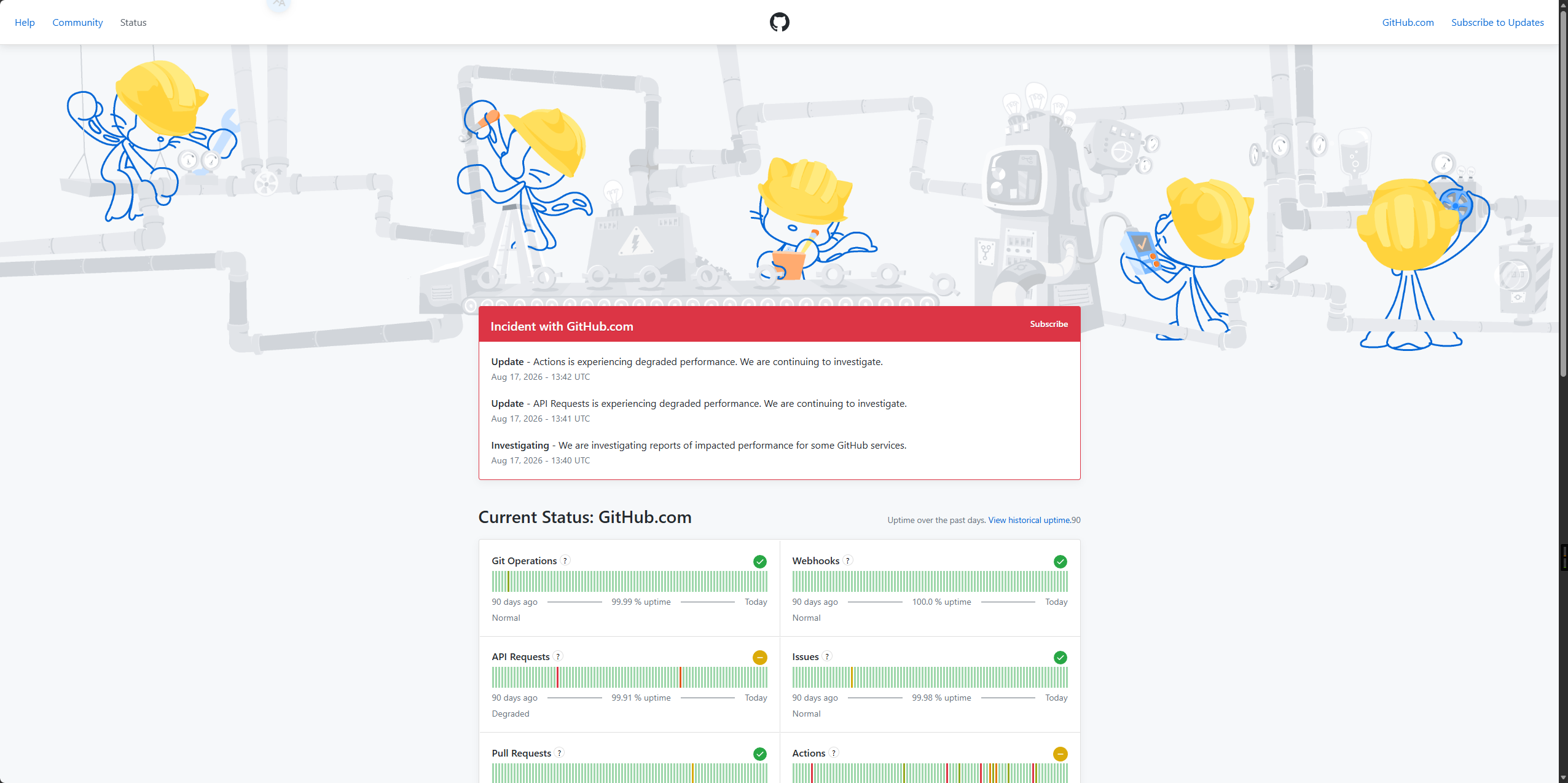Image resolution: width=1568 pixels, height=783 pixels.
Task: Open help tooltip for Issues
Action: pyautogui.click(x=827, y=656)
